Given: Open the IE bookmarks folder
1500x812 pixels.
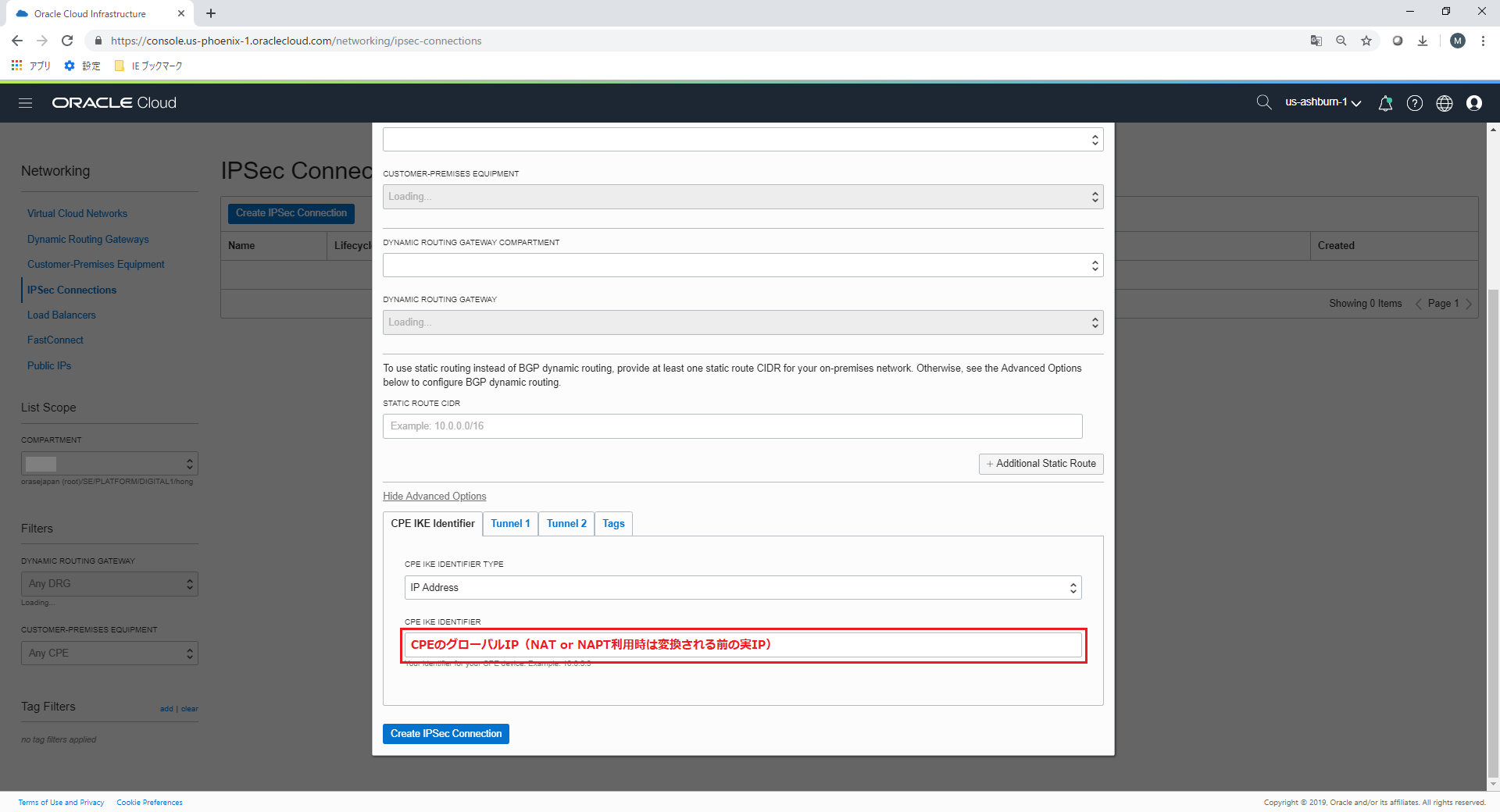Looking at the screenshot, I should (x=148, y=66).
